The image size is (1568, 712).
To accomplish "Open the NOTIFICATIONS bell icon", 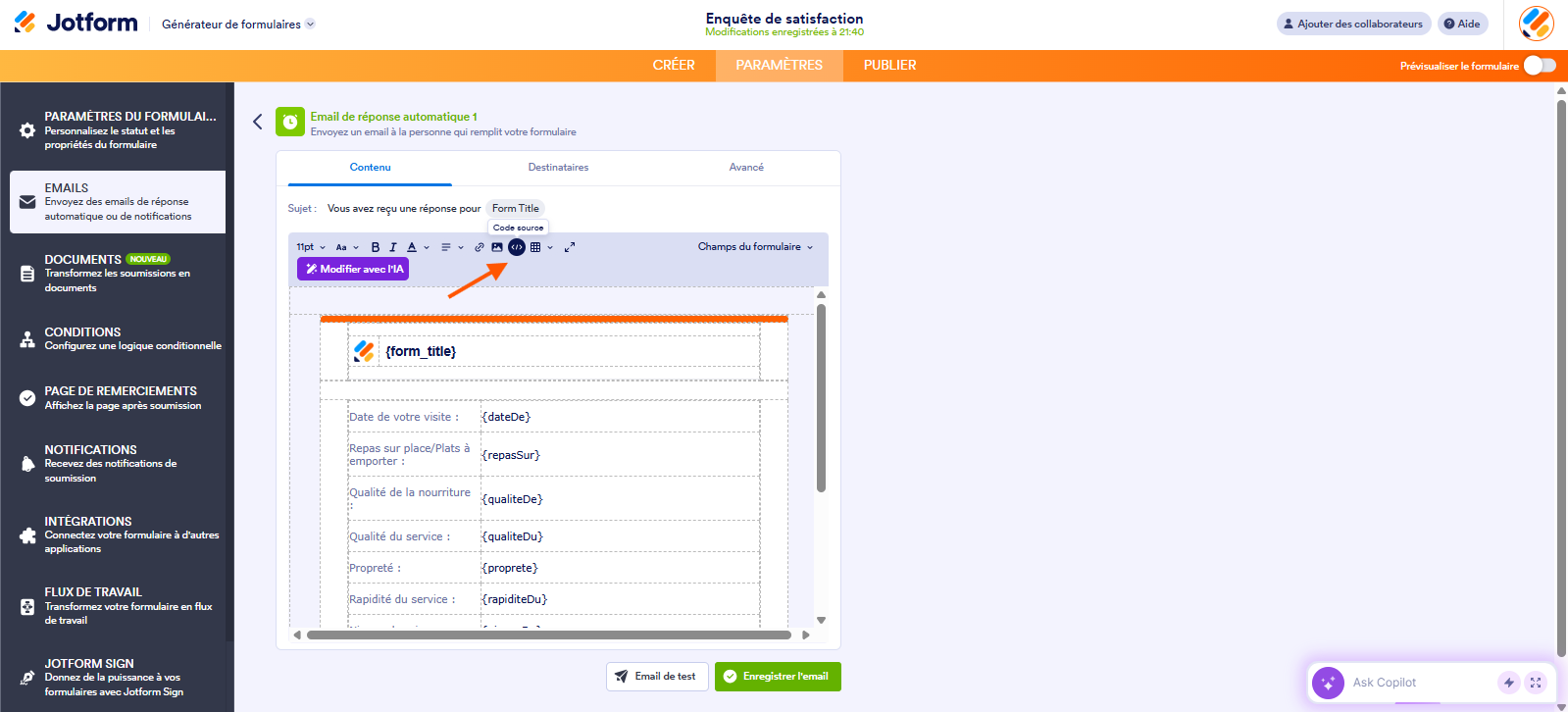I will (27, 464).
